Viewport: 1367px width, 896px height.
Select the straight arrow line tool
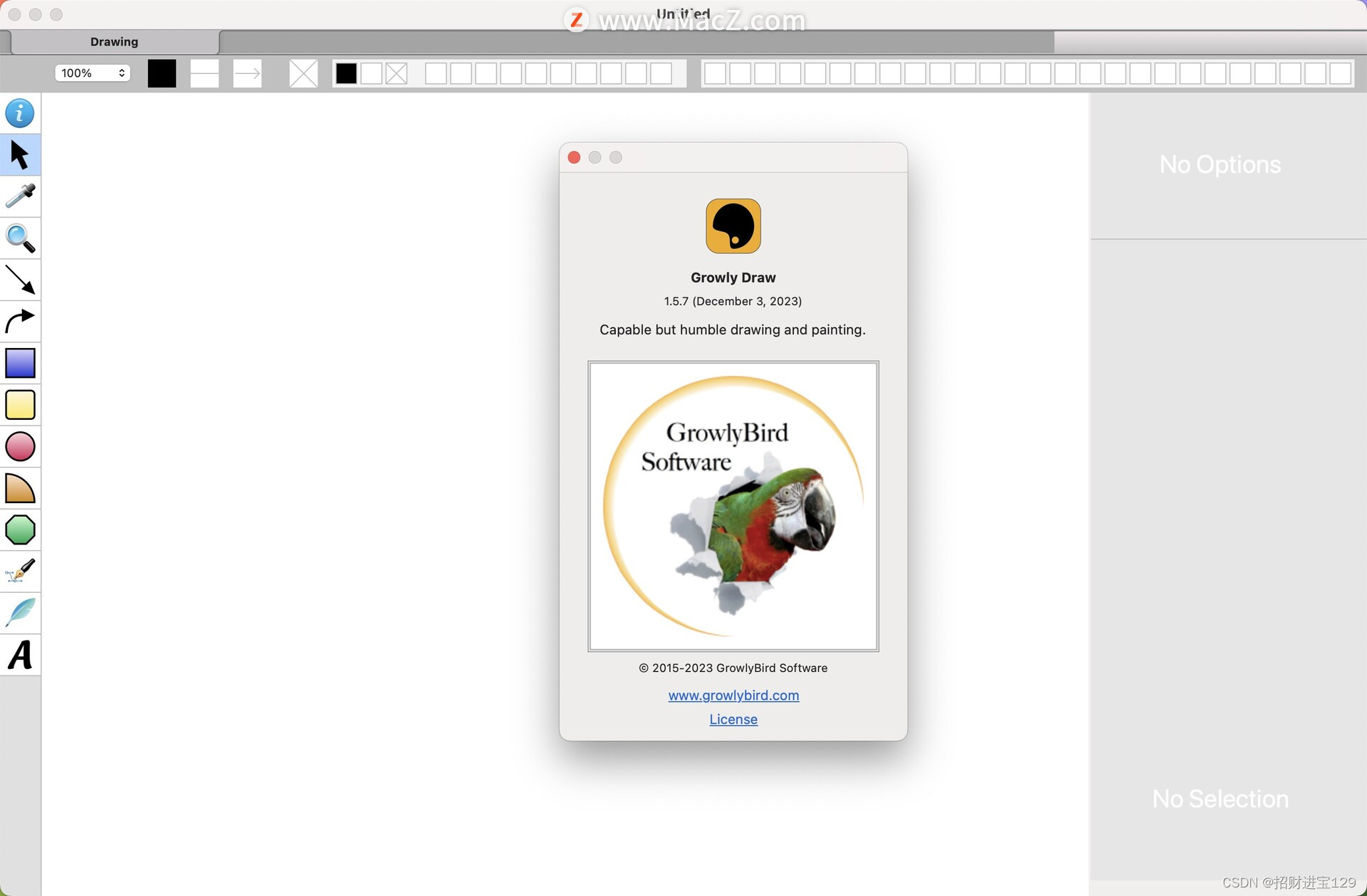(20, 280)
